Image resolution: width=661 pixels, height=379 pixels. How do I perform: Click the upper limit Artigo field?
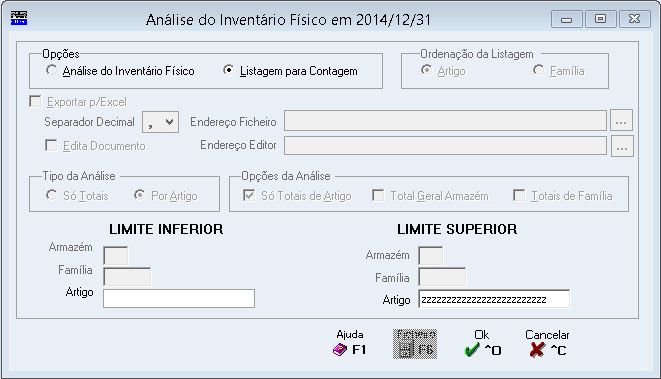tap(494, 299)
